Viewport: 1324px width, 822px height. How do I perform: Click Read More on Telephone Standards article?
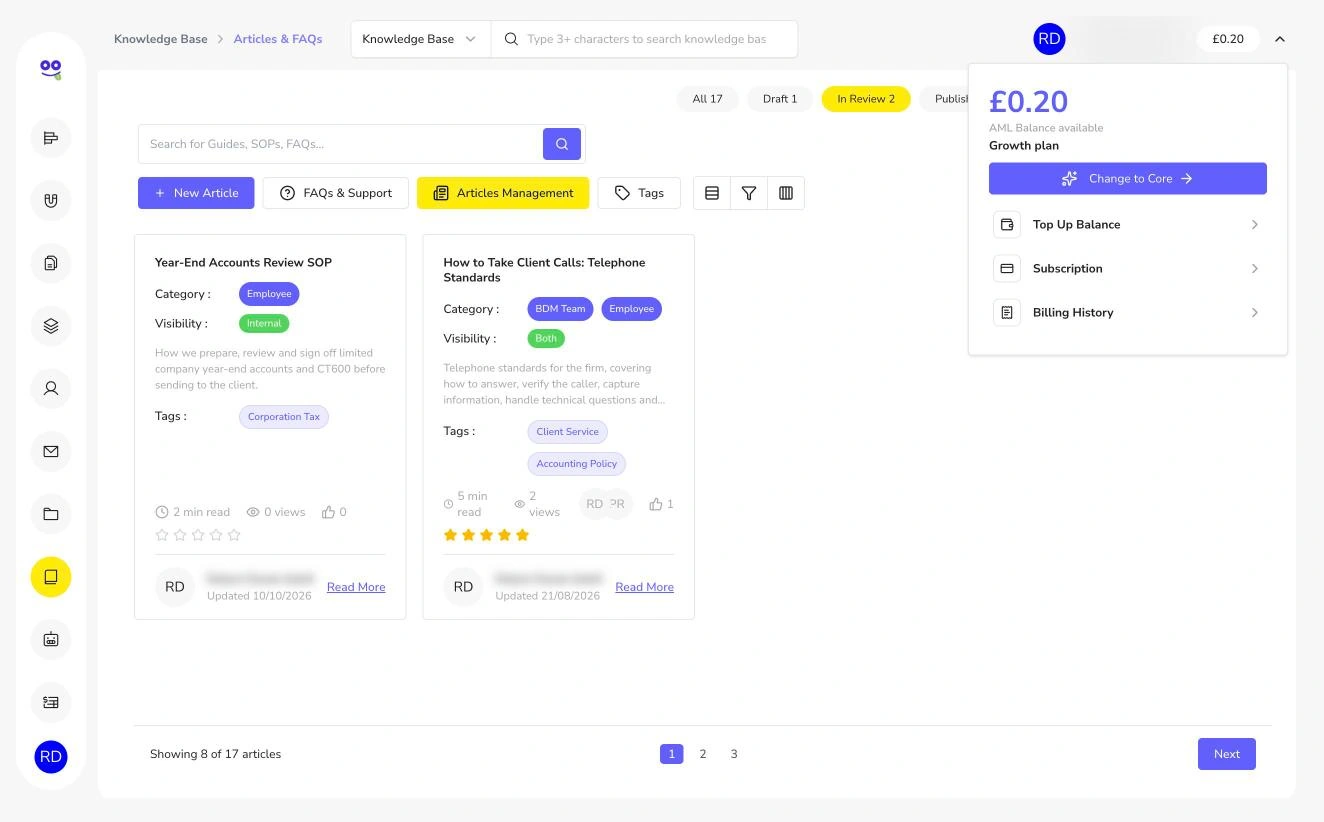(644, 587)
